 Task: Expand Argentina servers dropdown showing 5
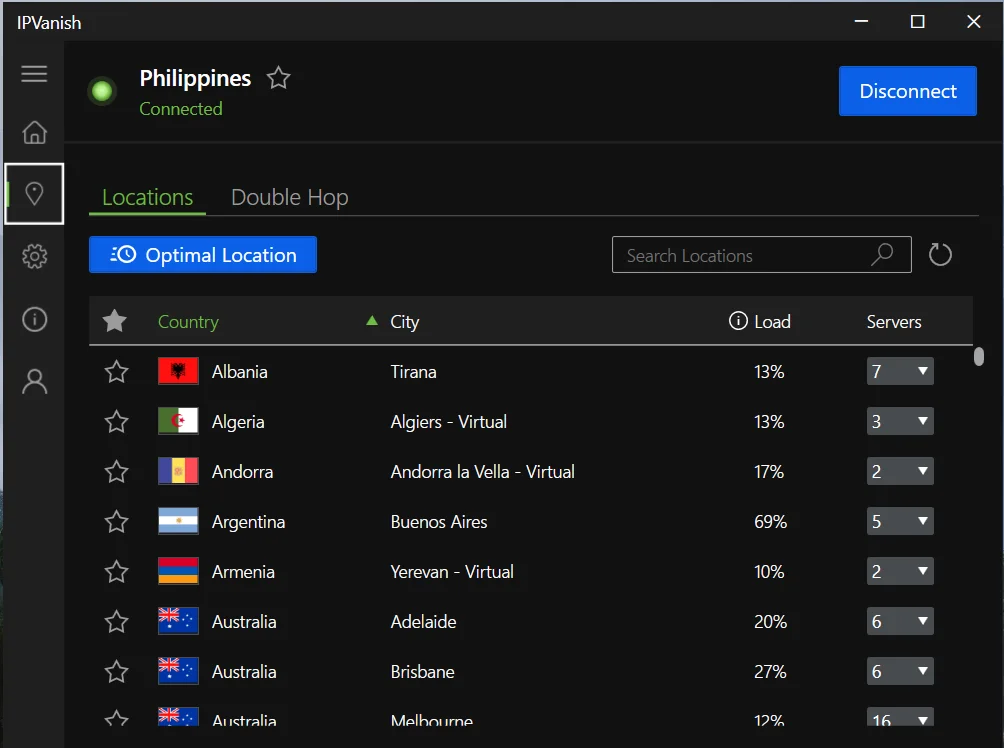tap(900, 521)
